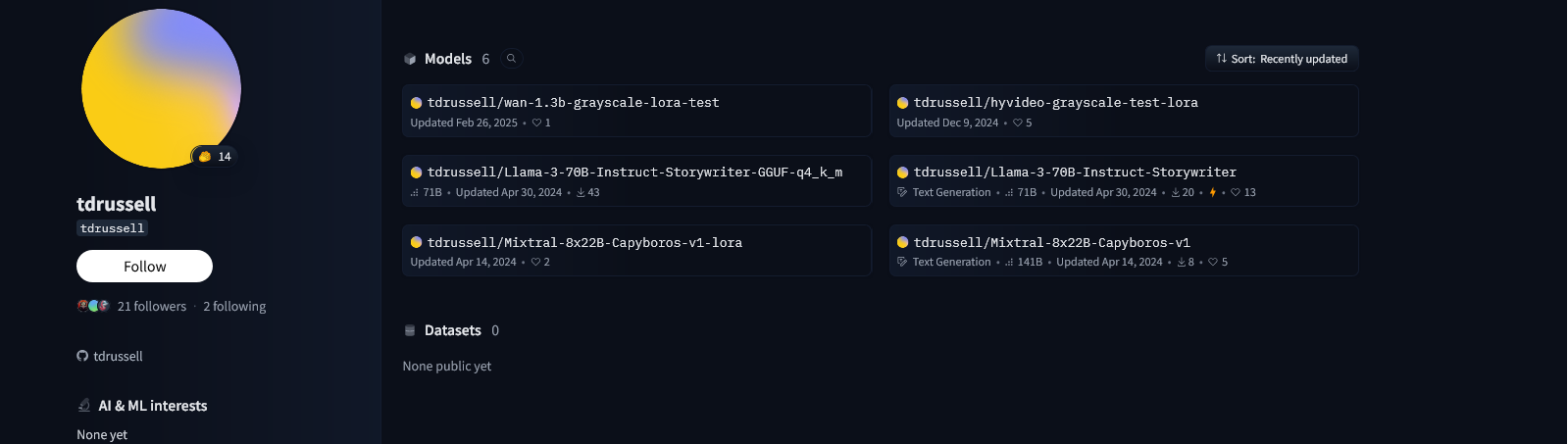Screen dimensions: 1568x444
Task: Click the lightning bolt inference icon
Action: click(1213, 192)
